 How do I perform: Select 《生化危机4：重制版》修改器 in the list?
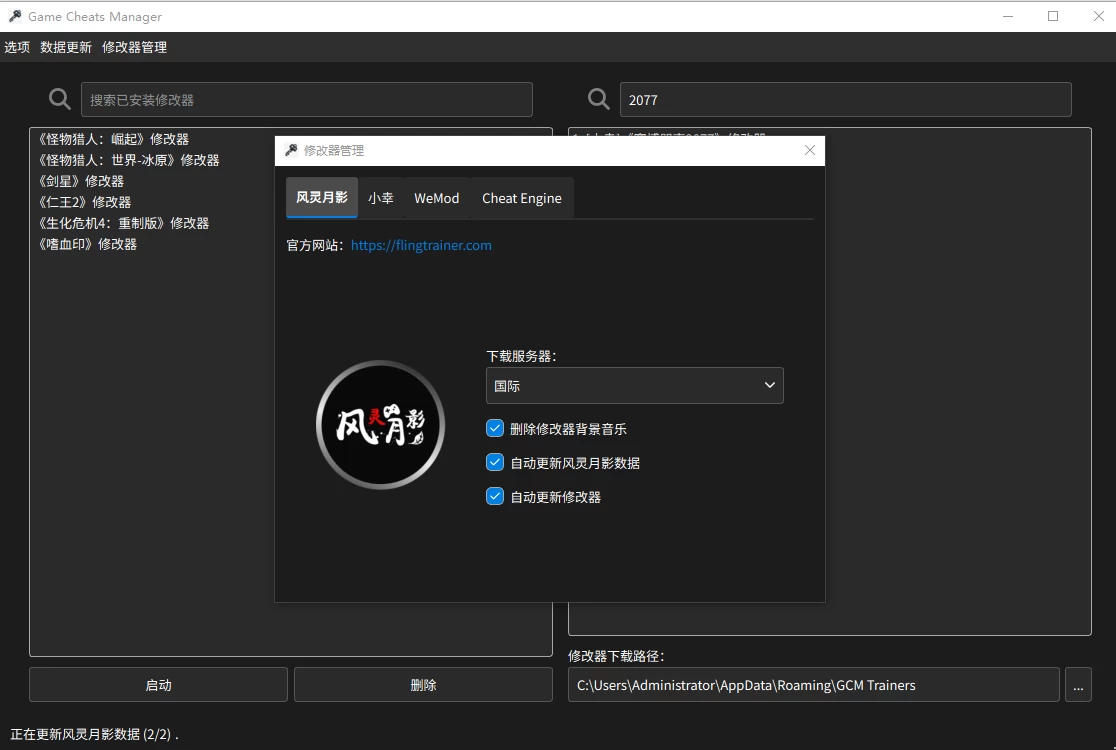(124, 223)
